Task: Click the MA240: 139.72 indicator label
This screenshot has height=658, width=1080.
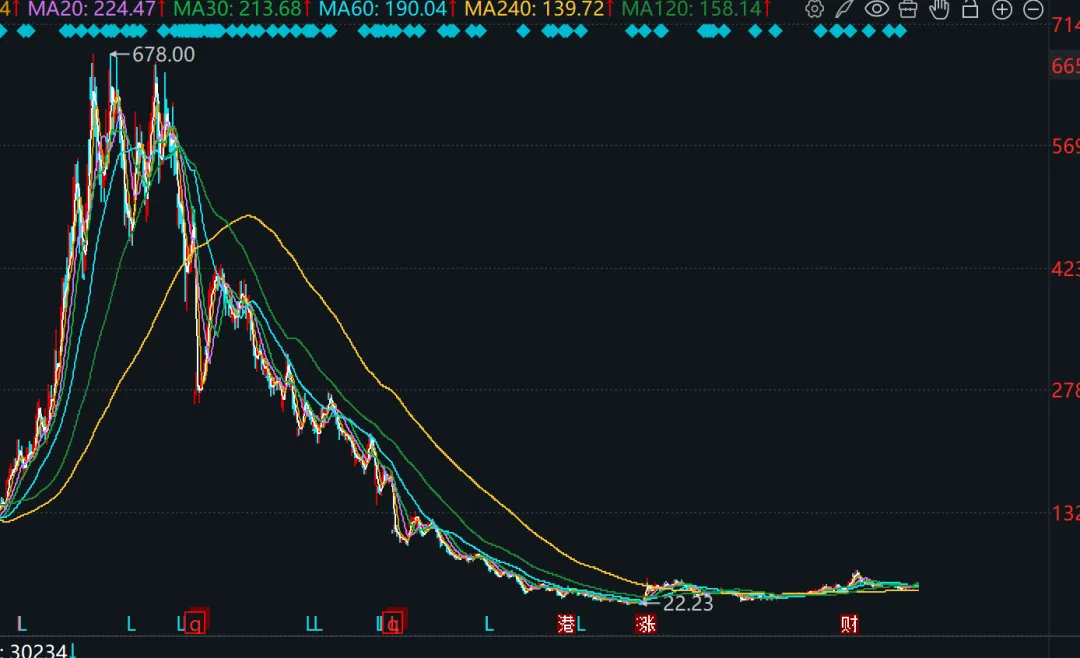Action: point(534,9)
